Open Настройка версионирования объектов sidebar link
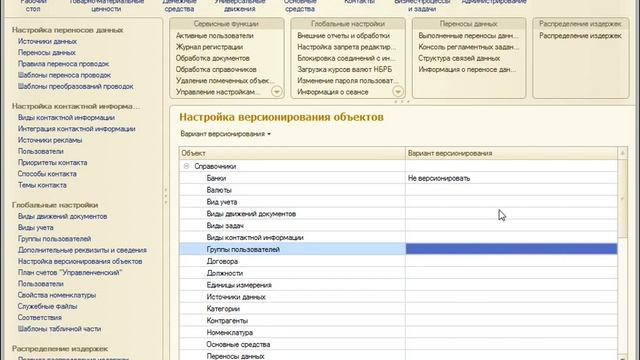This screenshot has width=640, height=360. click(80, 262)
